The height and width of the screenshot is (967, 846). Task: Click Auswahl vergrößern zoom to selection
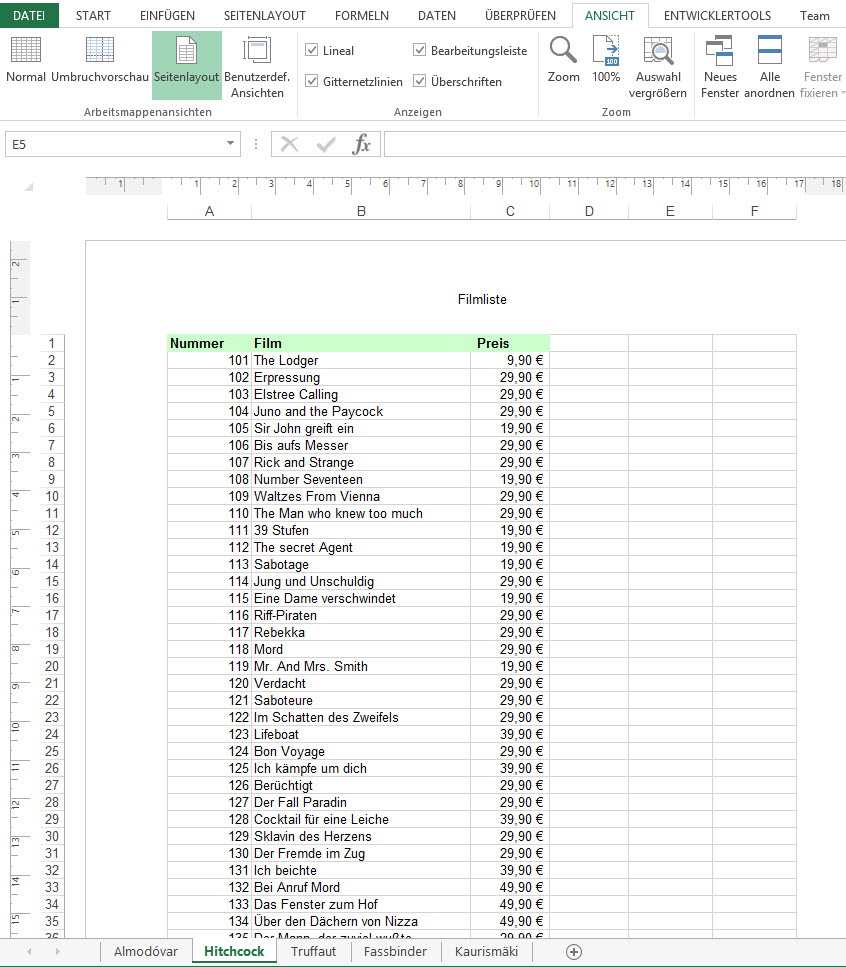click(658, 66)
